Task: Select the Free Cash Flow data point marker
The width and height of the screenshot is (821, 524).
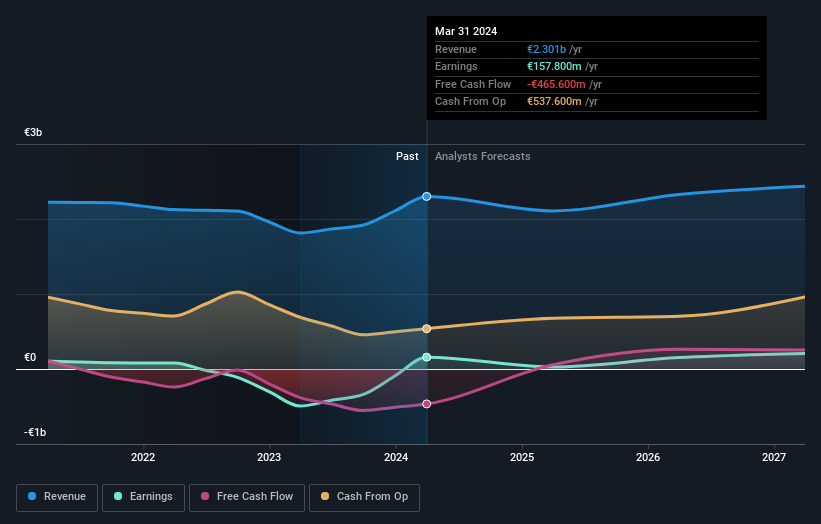Action: point(427,404)
